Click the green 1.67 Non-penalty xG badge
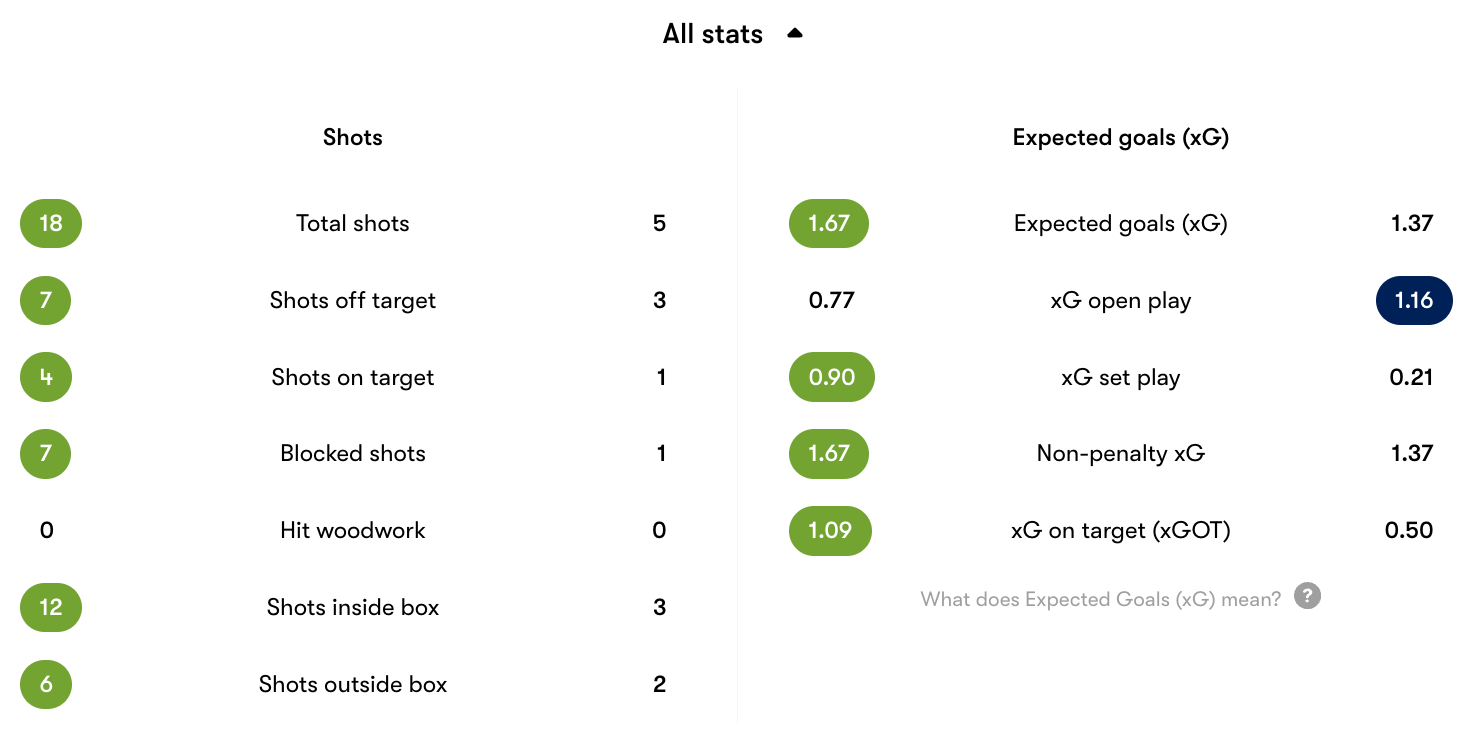The height and width of the screenshot is (754, 1468). (x=829, y=453)
